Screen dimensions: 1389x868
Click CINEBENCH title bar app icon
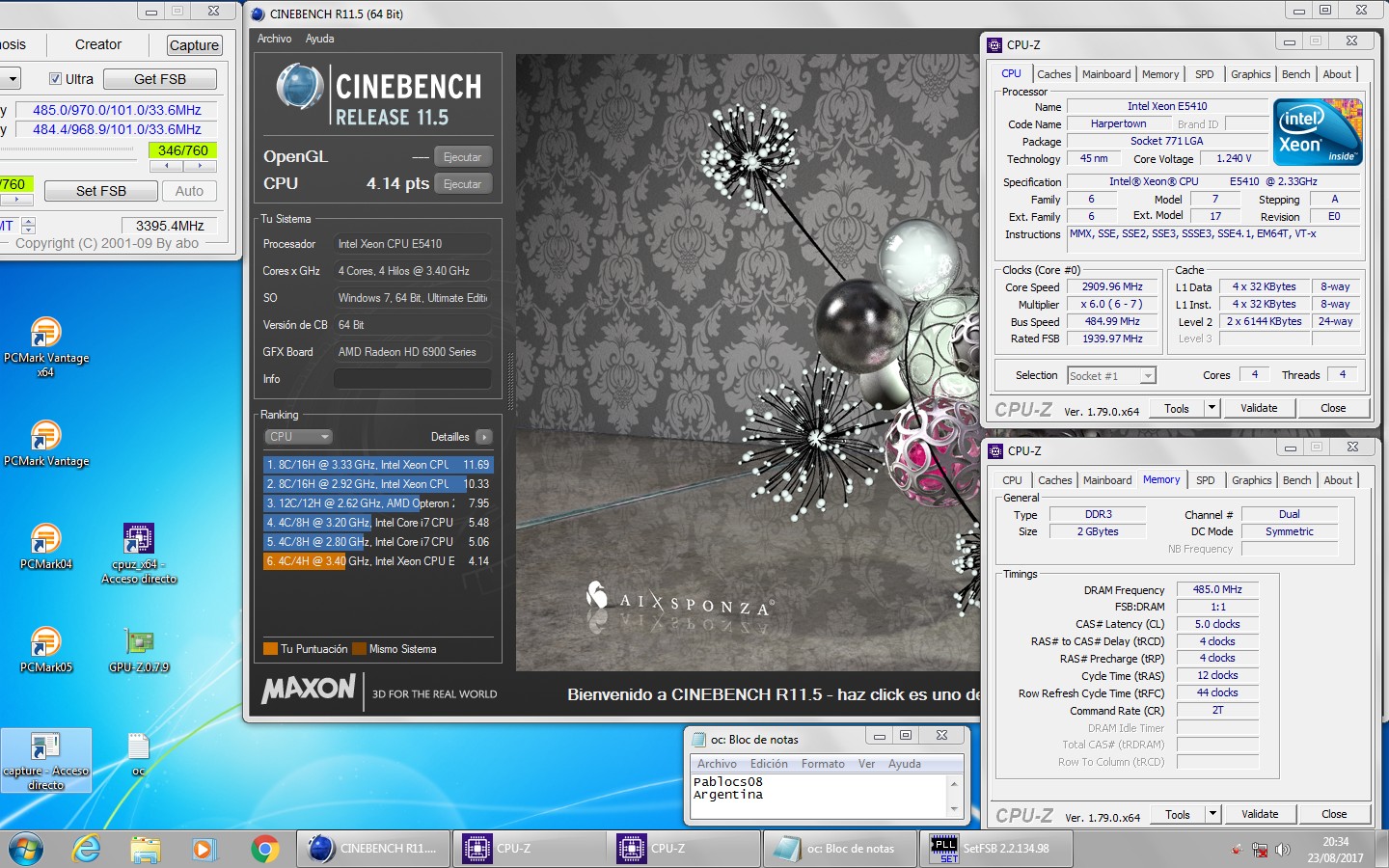coord(257,14)
